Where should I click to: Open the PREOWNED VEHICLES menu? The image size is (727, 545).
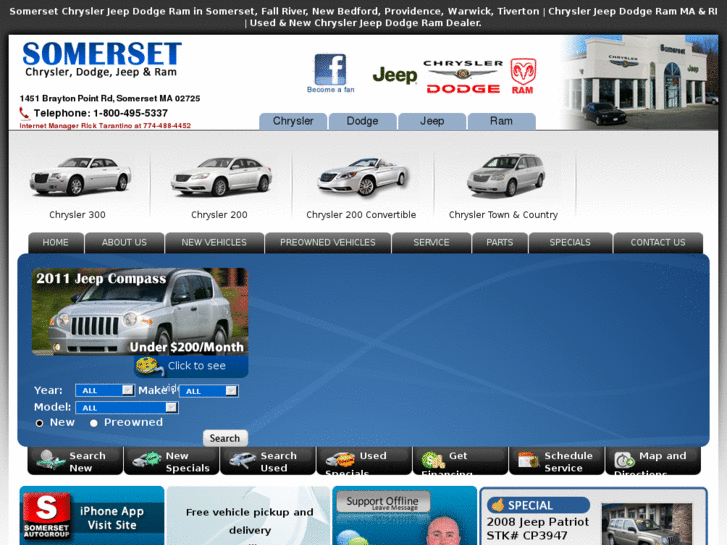coord(328,243)
